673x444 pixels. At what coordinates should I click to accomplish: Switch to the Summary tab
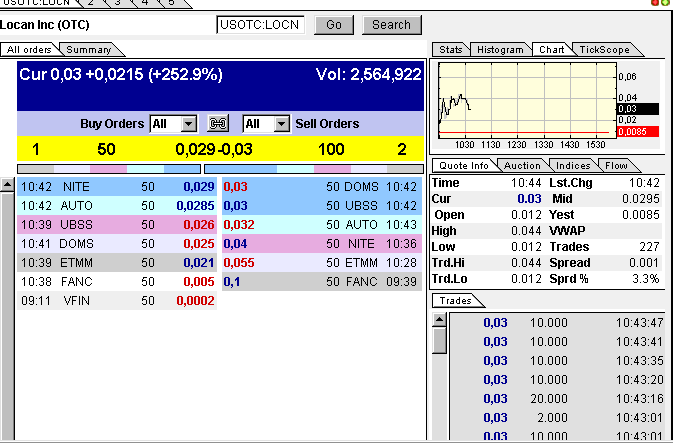point(89,49)
